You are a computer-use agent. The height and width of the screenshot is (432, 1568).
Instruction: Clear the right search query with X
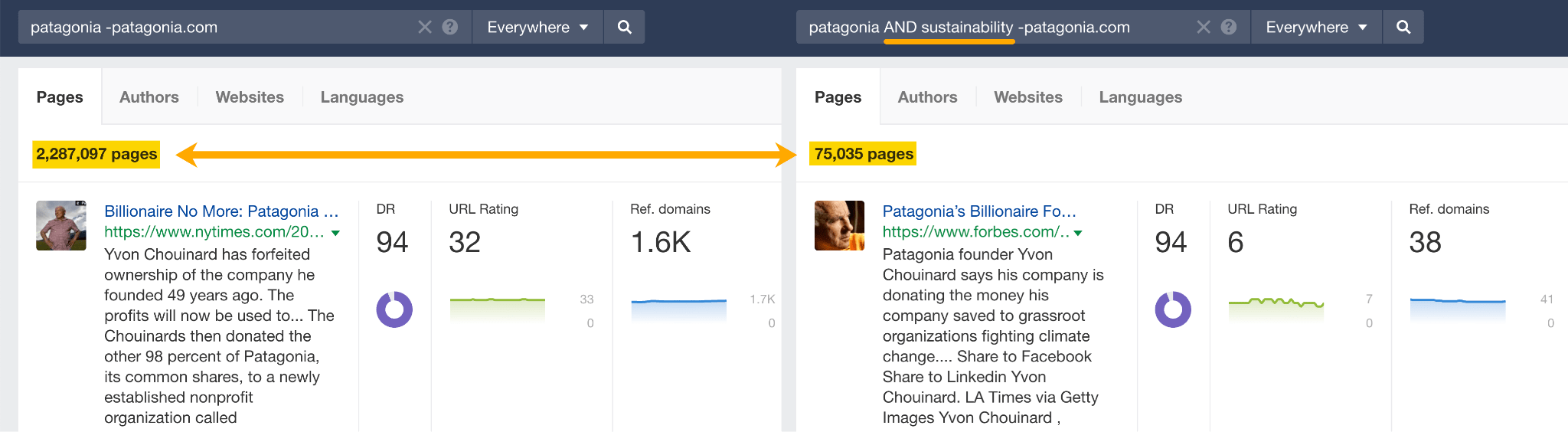tap(1204, 28)
